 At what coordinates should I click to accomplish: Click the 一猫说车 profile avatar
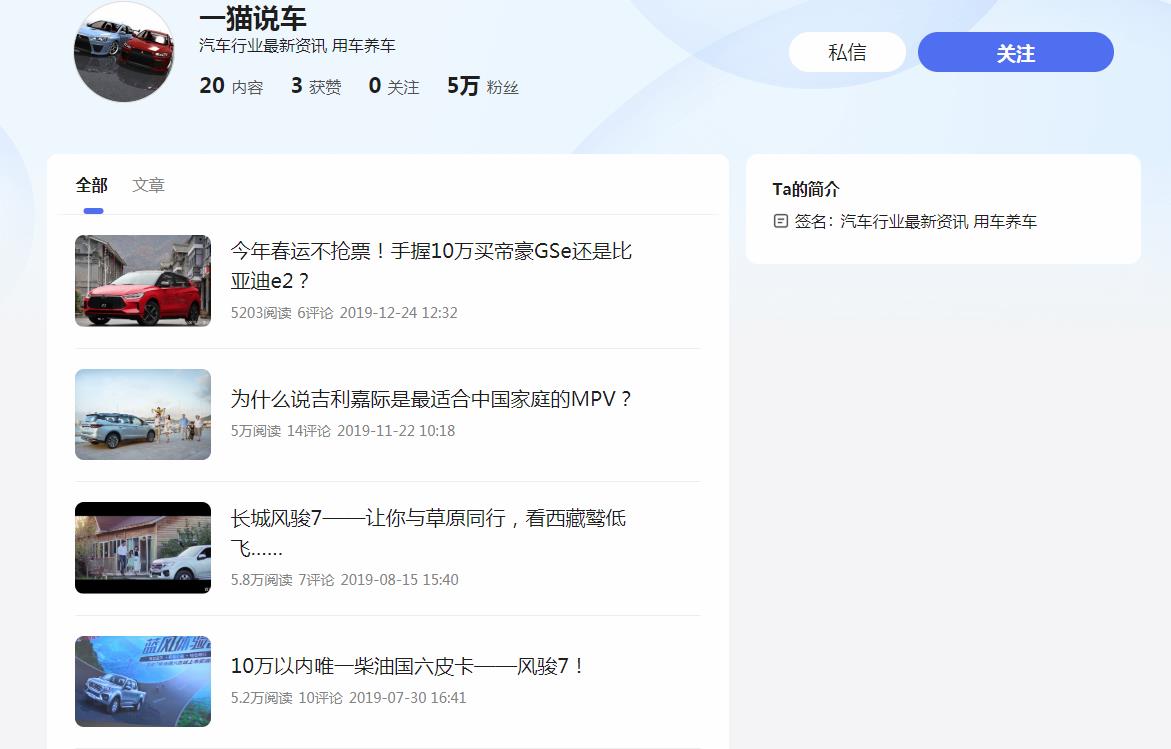[x=124, y=52]
